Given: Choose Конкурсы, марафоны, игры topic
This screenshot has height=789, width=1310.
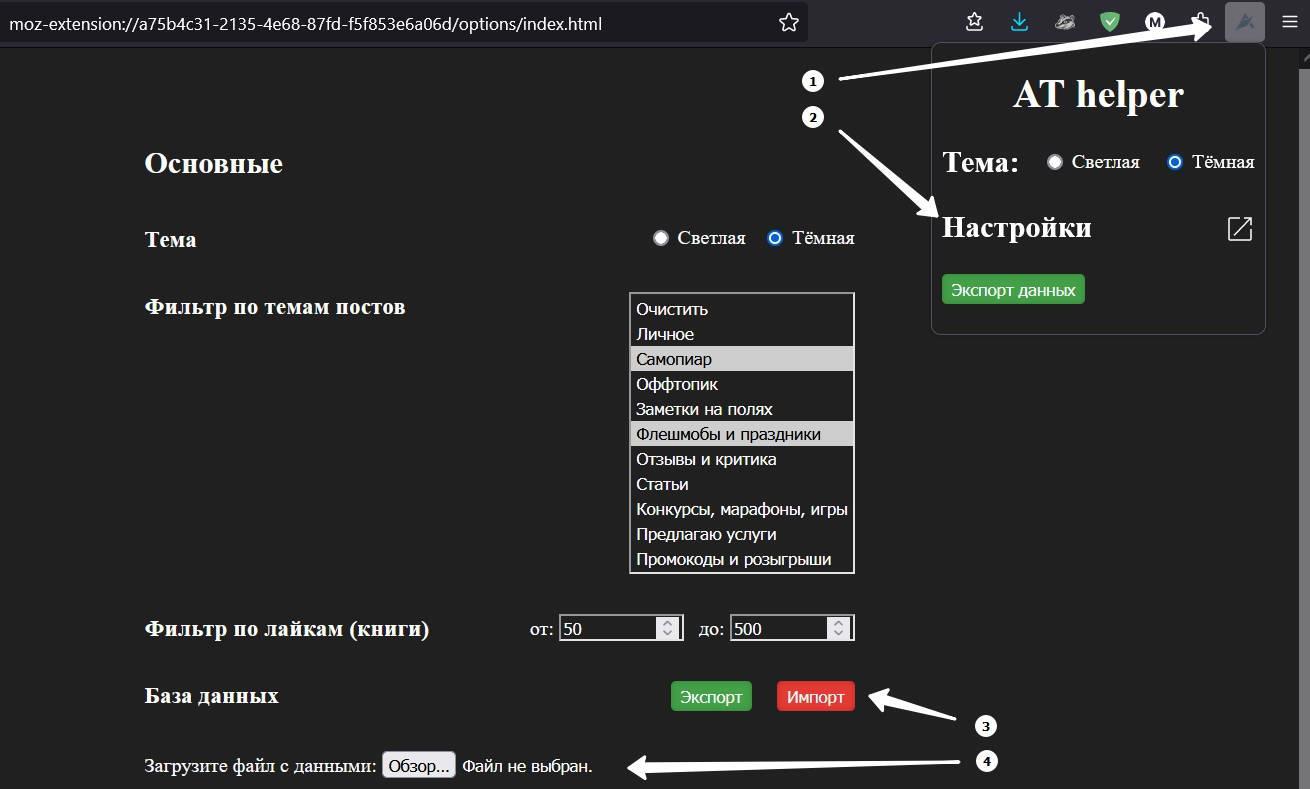Looking at the screenshot, I should (x=742, y=509).
